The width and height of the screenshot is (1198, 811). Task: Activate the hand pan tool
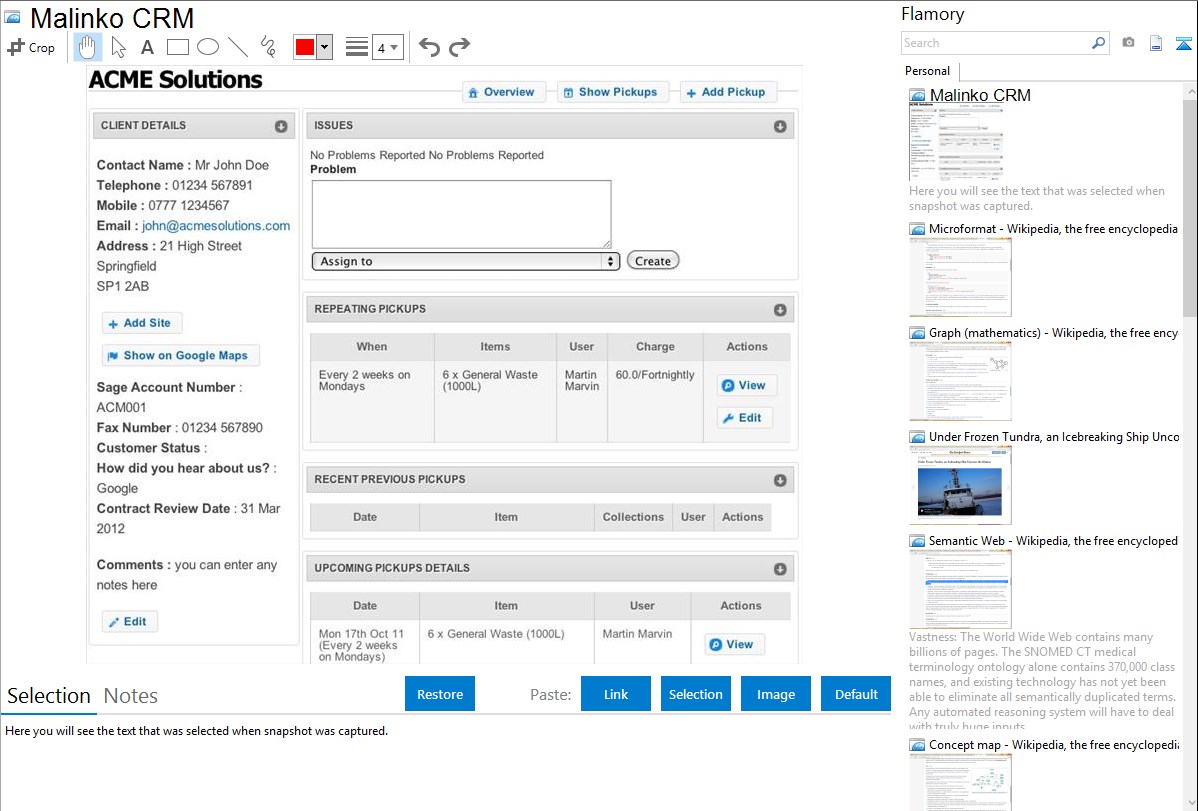pos(87,47)
